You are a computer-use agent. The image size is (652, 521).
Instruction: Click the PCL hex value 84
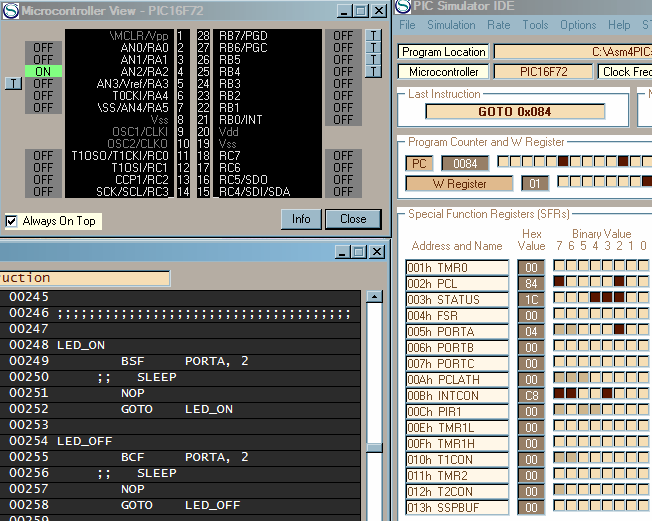531,284
